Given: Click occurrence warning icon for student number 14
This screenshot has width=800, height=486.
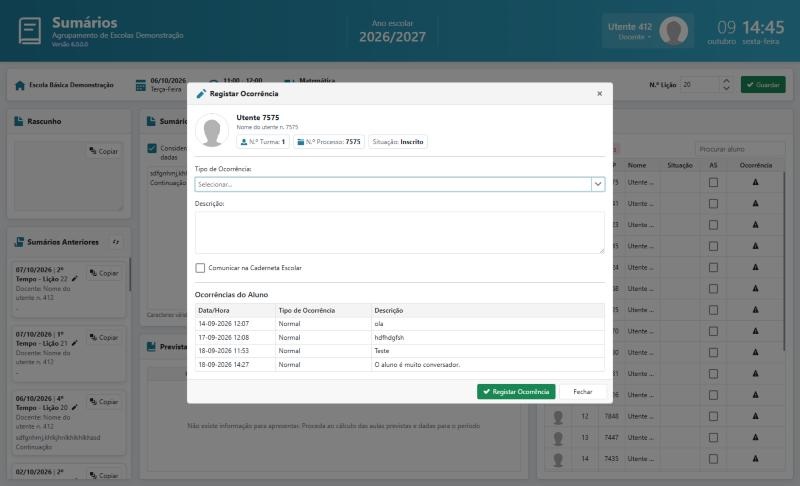Looking at the screenshot, I should pos(756,459).
